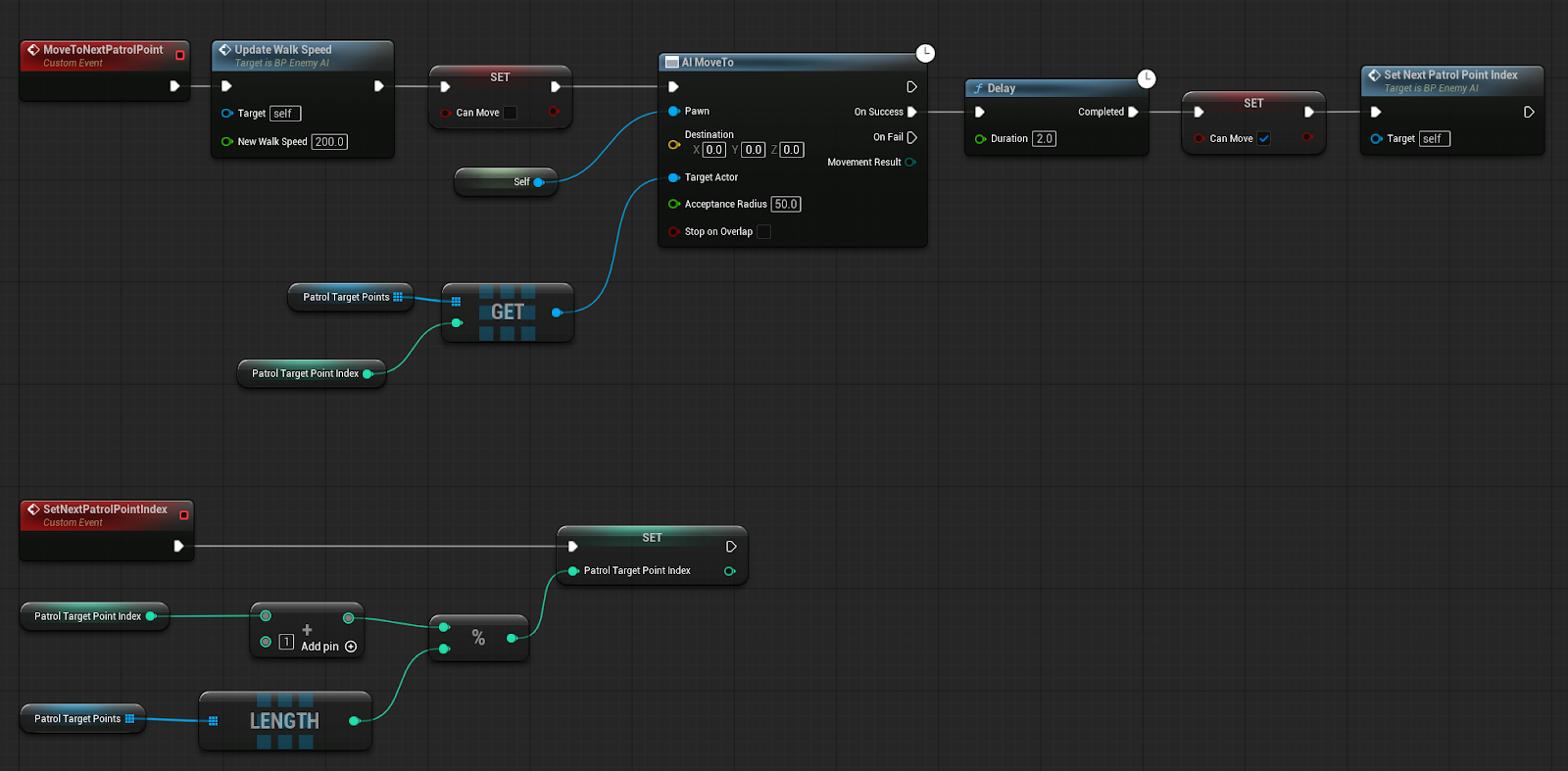
Task: Click the Update Walk Speed function icon
Action: pos(225,50)
